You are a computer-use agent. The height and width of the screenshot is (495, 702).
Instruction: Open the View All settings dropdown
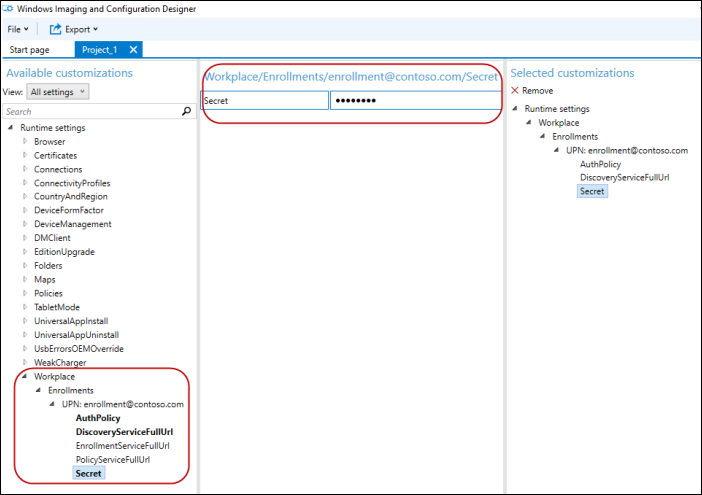click(59, 92)
